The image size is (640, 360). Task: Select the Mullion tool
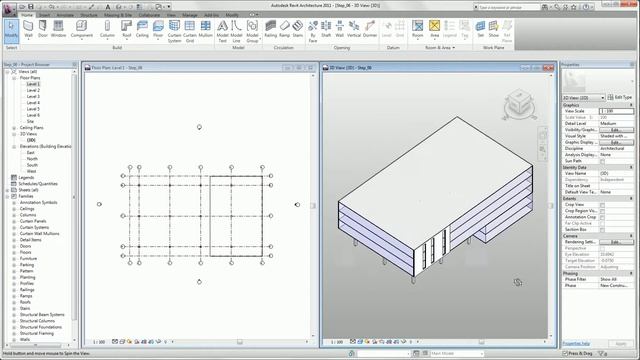tap(205, 30)
